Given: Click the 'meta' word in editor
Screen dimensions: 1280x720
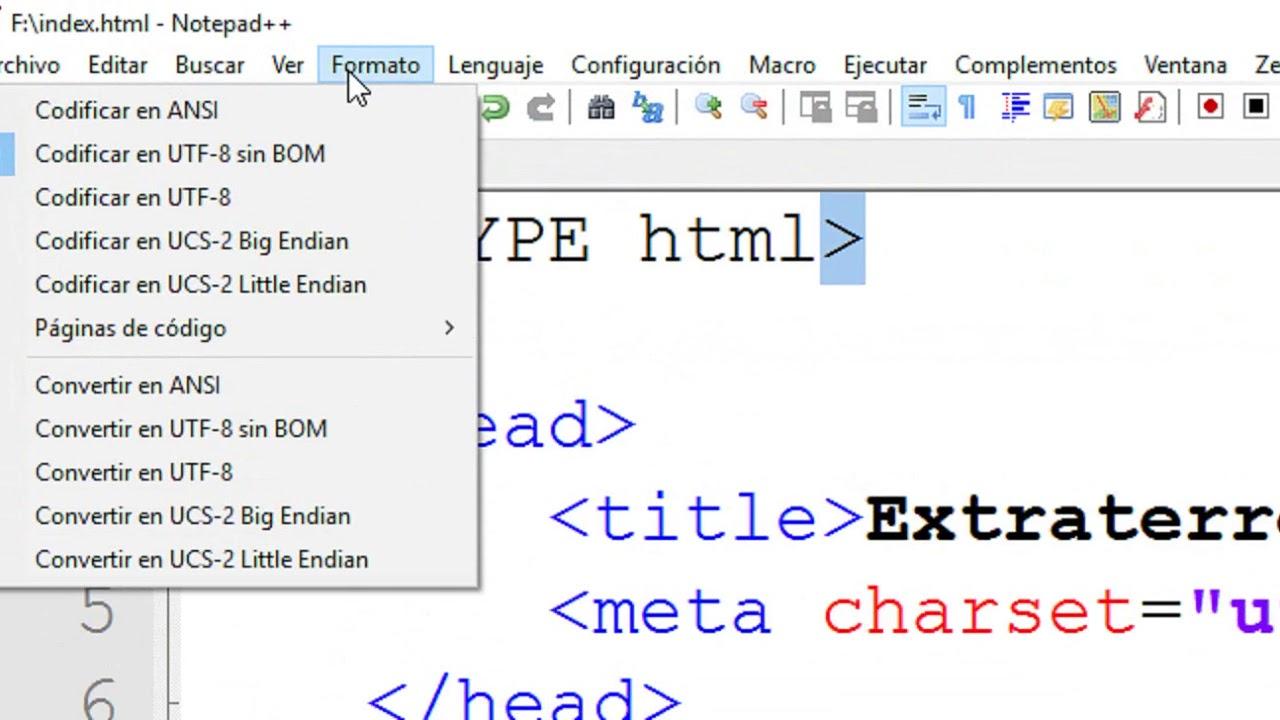Looking at the screenshot, I should pos(682,612).
